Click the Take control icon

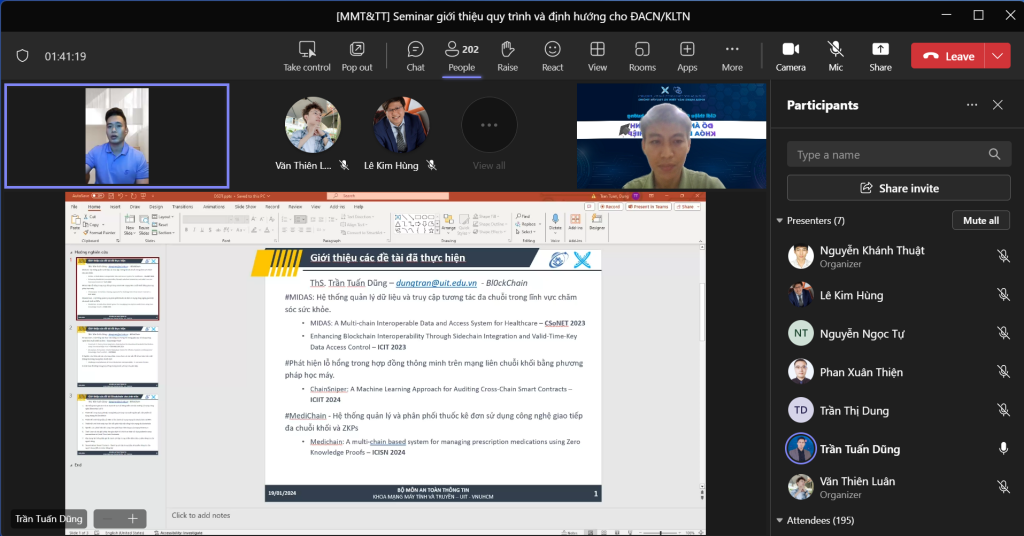pyautogui.click(x=307, y=50)
